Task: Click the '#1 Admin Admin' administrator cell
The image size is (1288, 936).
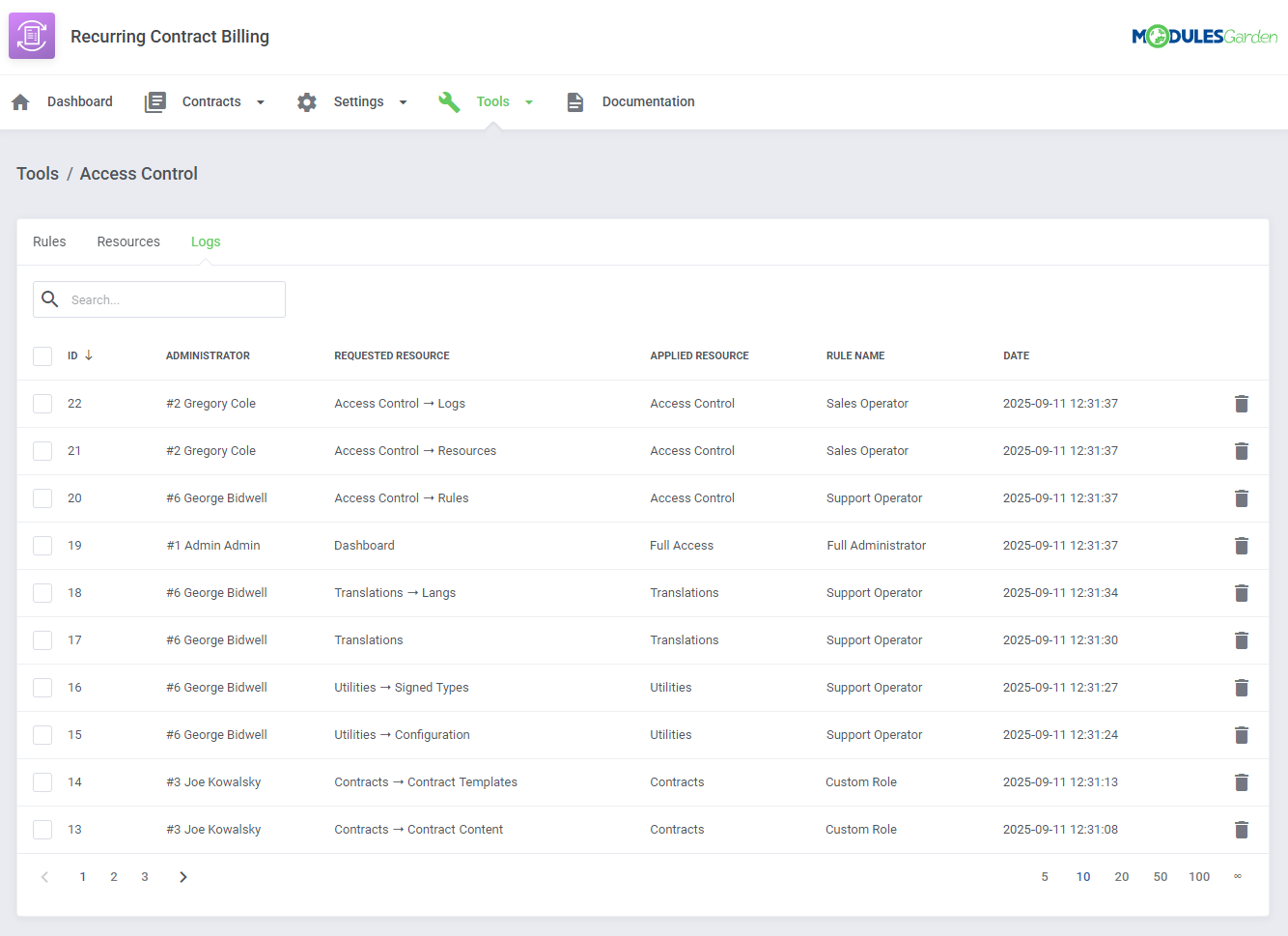Action: coord(213,546)
